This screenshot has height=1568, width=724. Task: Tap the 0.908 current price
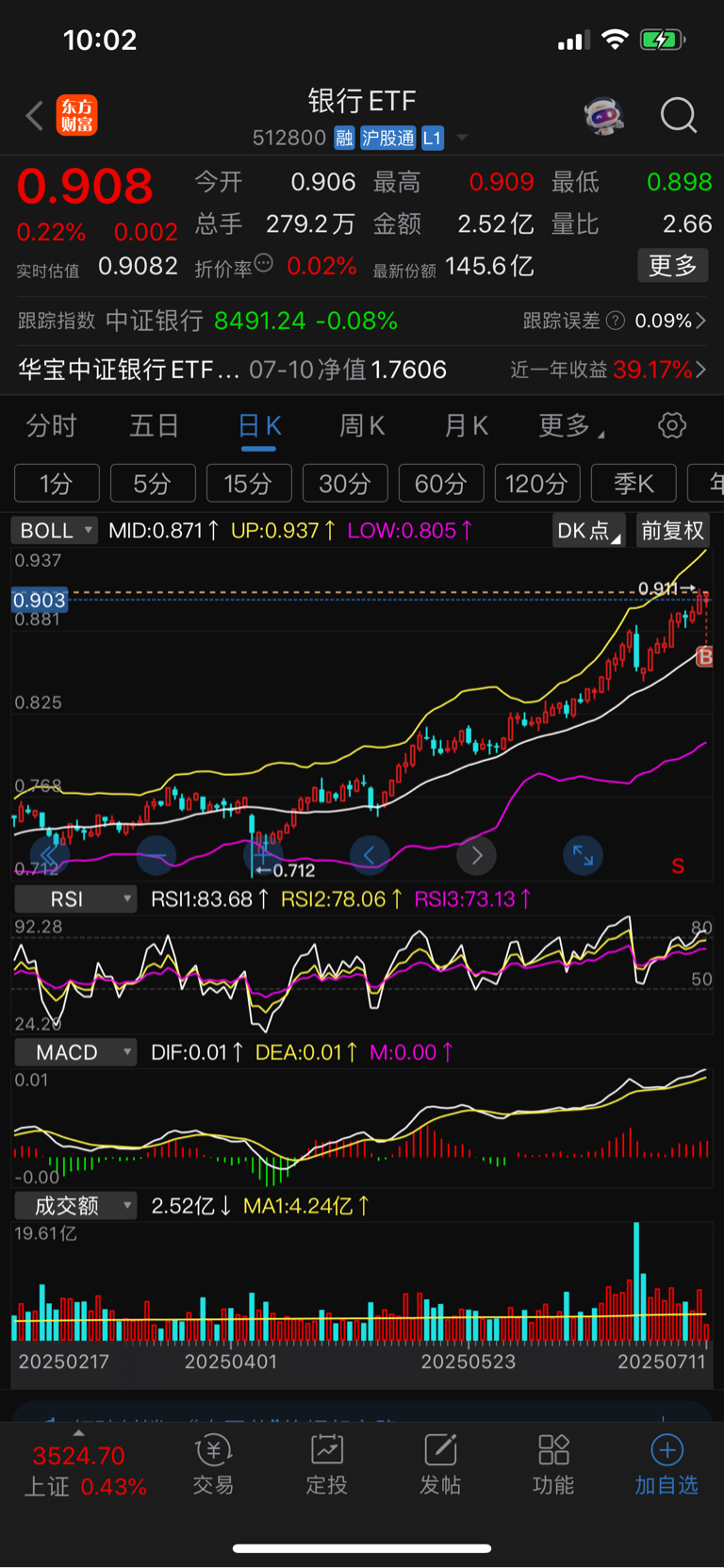click(85, 186)
